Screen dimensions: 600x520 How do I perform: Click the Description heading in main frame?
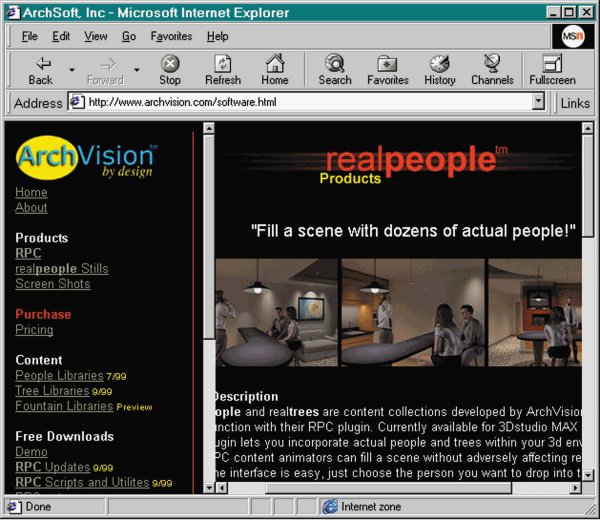coord(247,396)
